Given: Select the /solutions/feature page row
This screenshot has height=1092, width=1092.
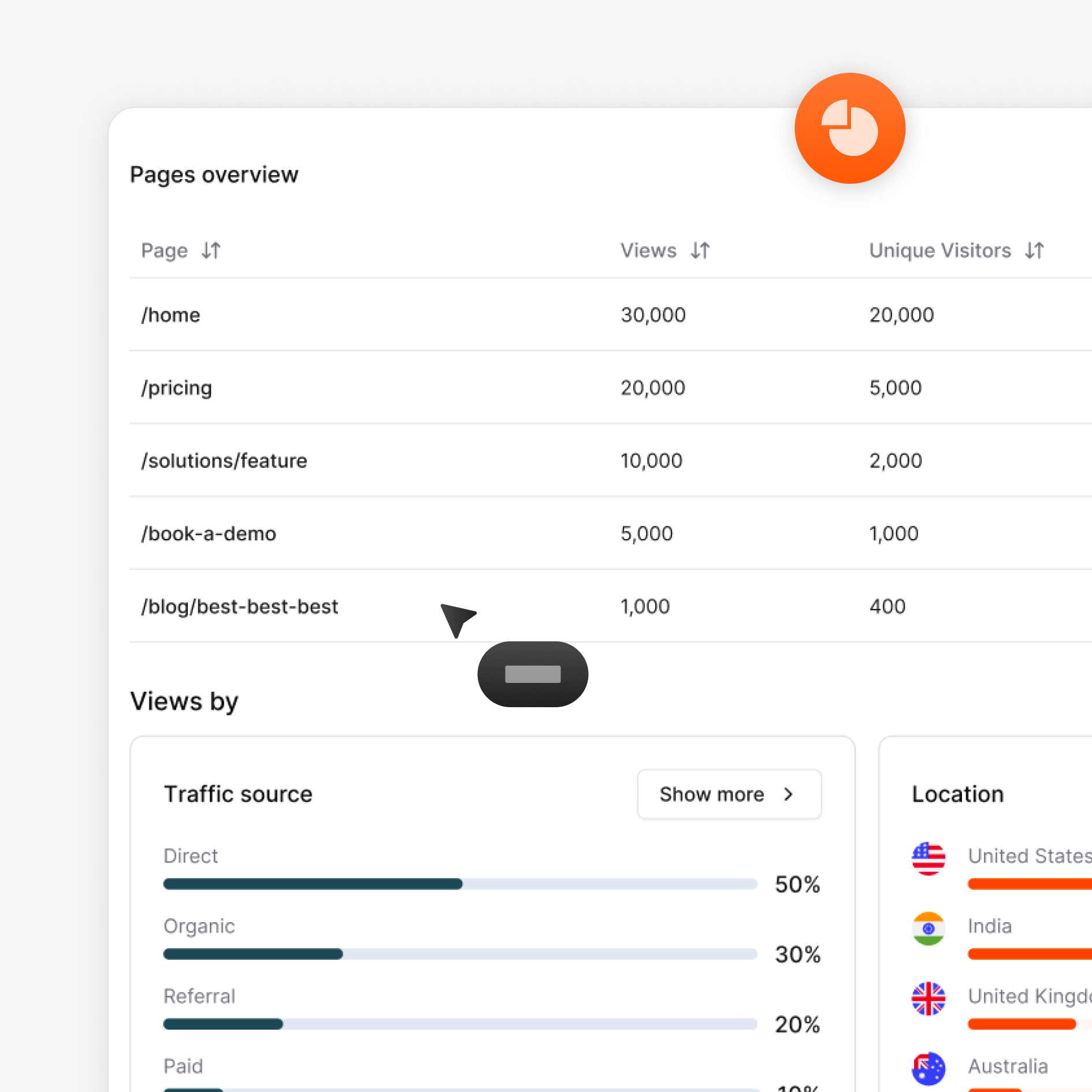Looking at the screenshot, I should 611,460.
